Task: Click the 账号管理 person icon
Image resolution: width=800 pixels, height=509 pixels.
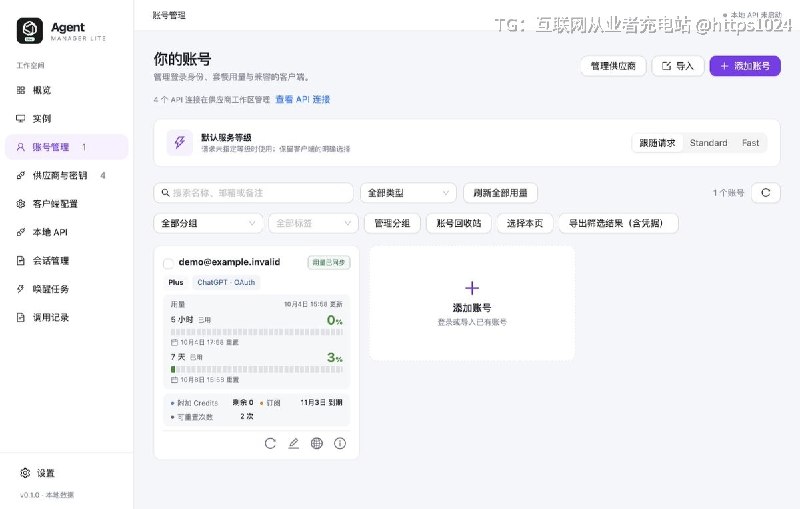Action: 21,147
